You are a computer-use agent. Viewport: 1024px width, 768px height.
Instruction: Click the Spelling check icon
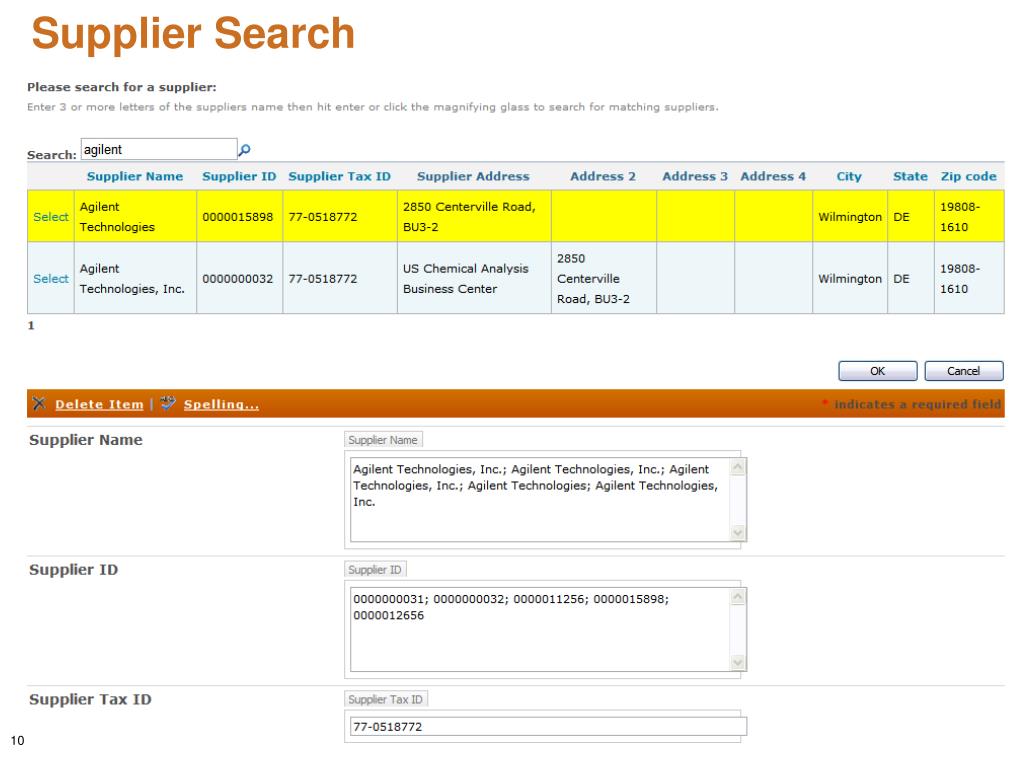click(168, 403)
